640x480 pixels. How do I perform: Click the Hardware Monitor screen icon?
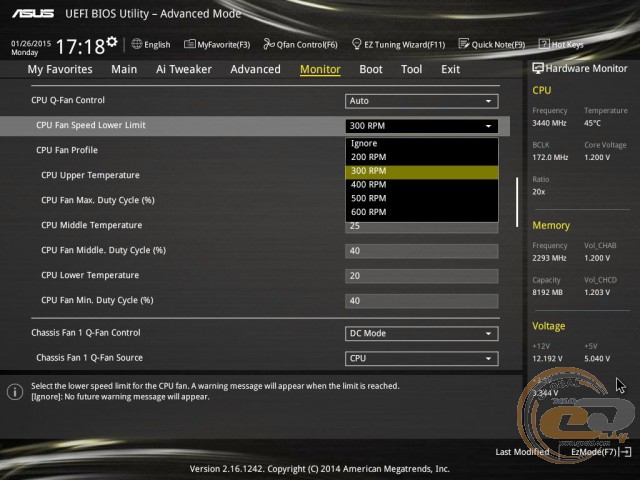538,68
